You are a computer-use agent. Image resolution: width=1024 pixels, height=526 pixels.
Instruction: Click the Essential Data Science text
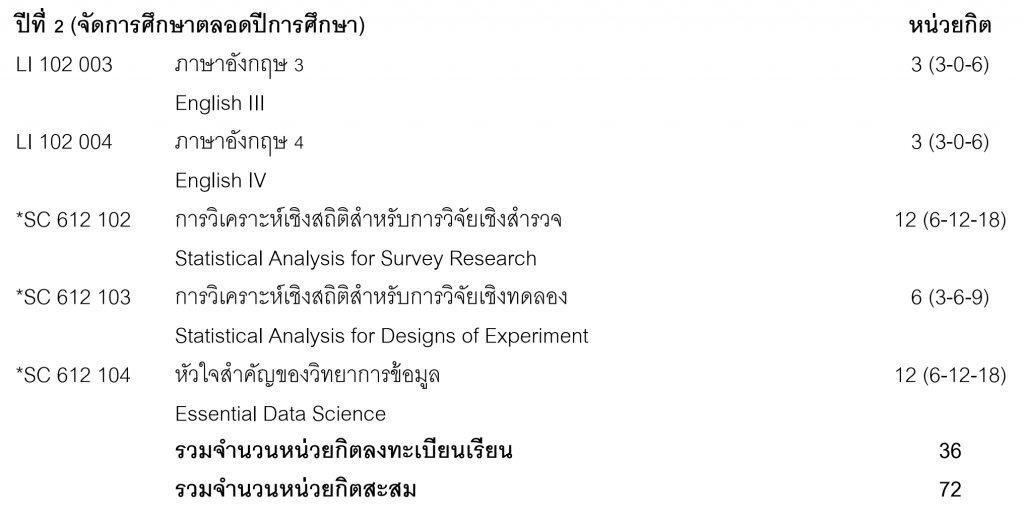[280, 413]
